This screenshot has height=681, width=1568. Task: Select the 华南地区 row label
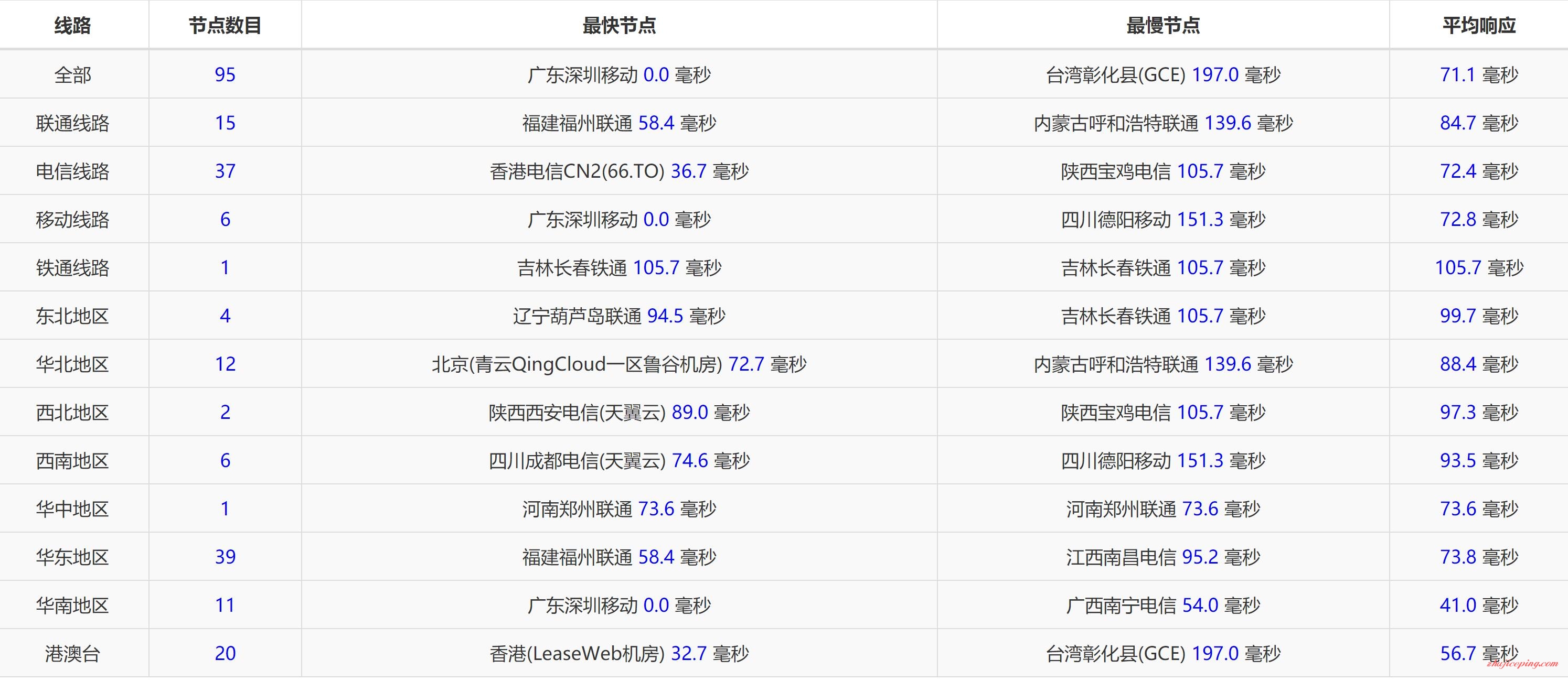point(72,606)
